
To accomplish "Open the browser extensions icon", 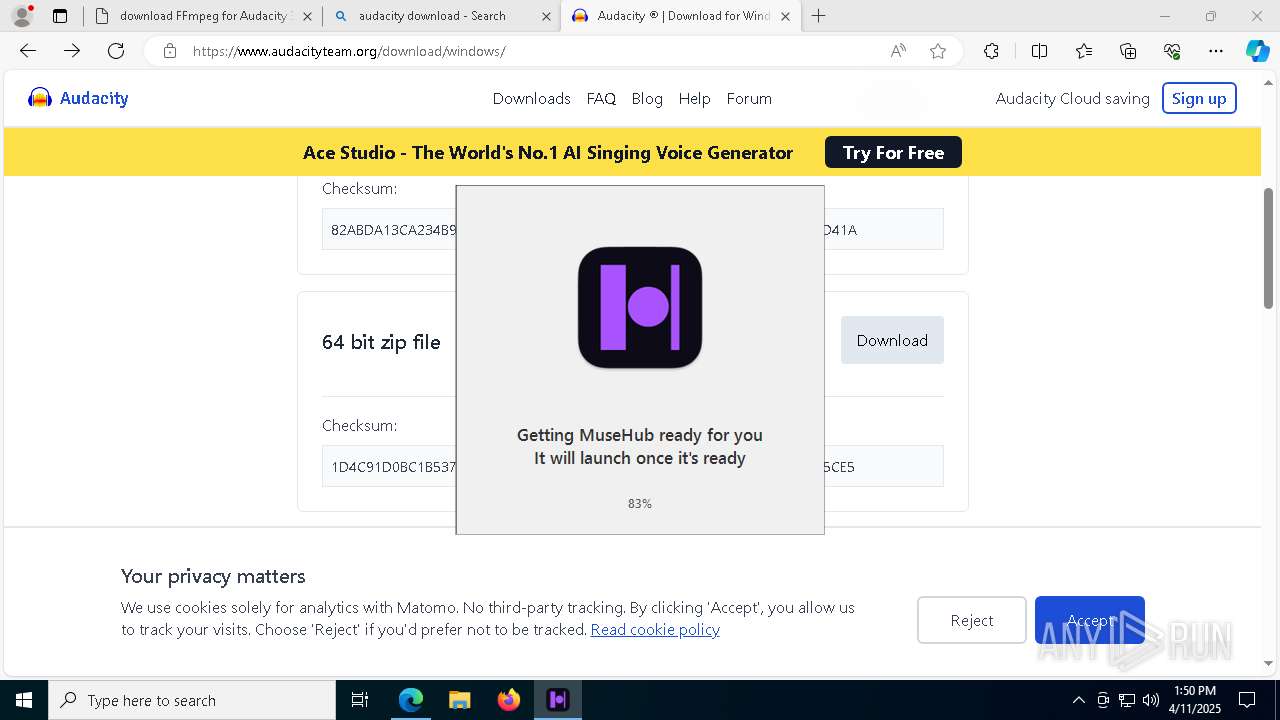I will tap(991, 51).
